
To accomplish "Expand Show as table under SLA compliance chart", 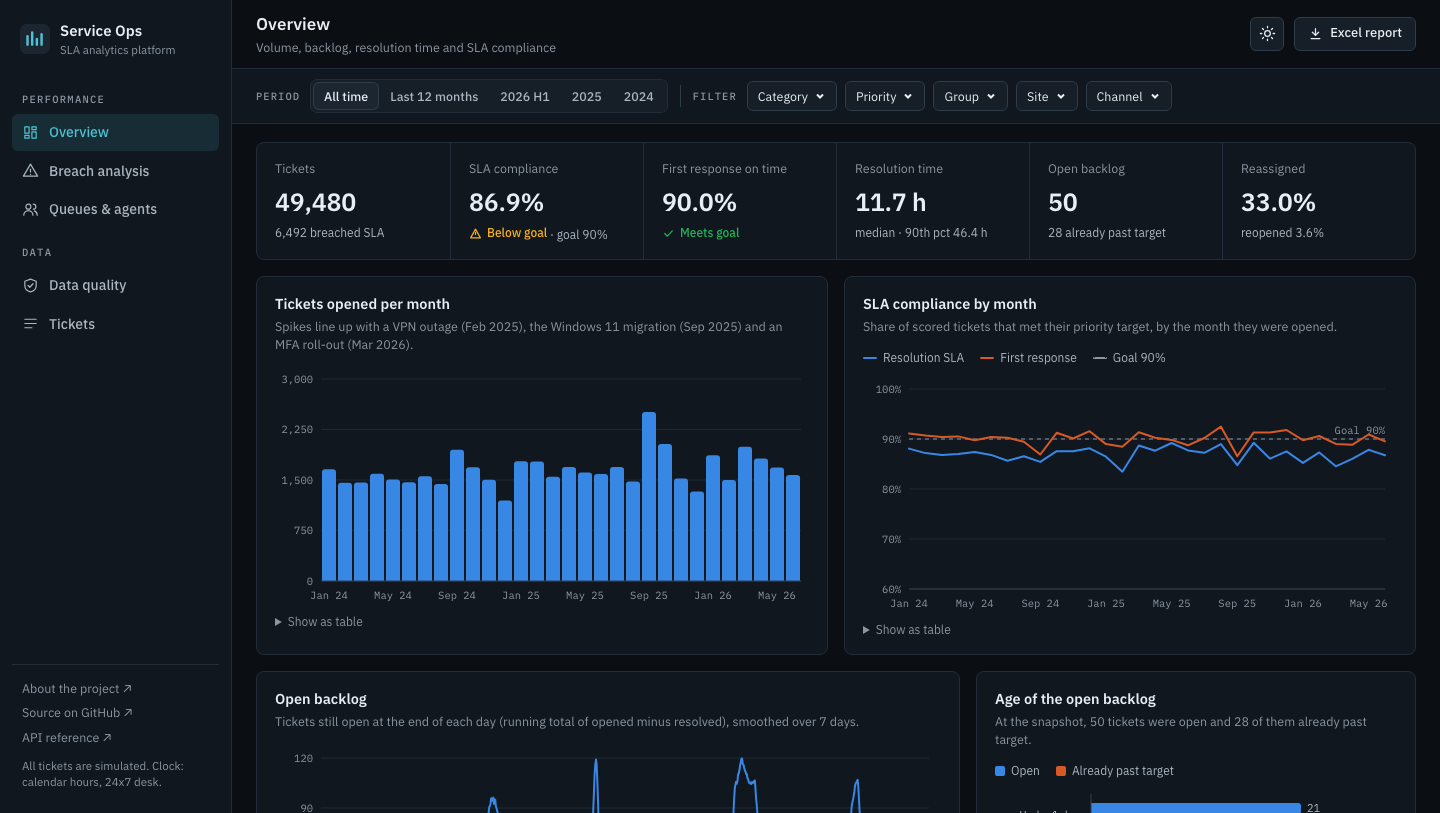I will tap(907, 630).
